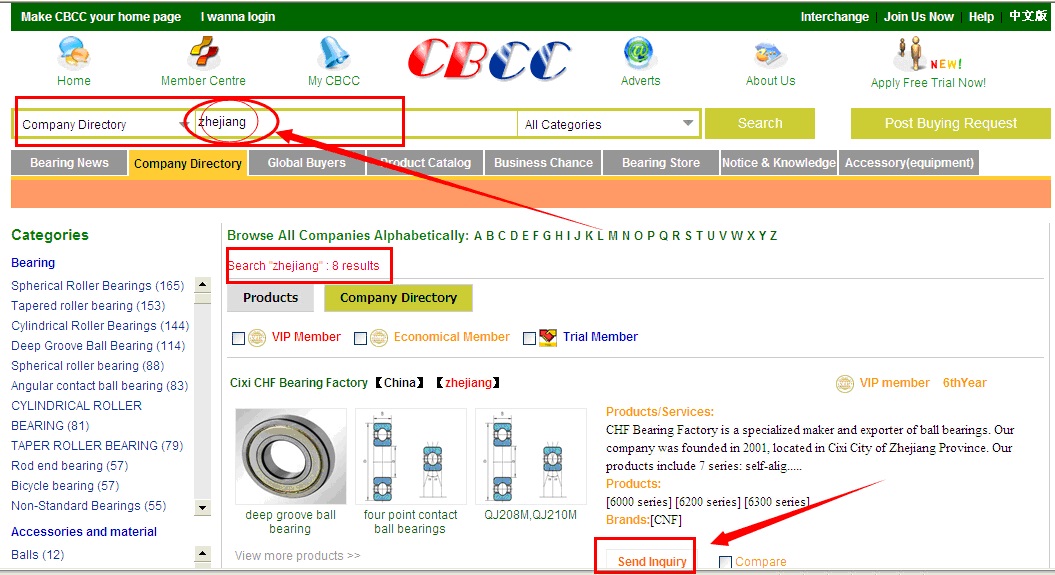Click the VIP member medal icon
1055x575 pixels.
tap(844, 383)
